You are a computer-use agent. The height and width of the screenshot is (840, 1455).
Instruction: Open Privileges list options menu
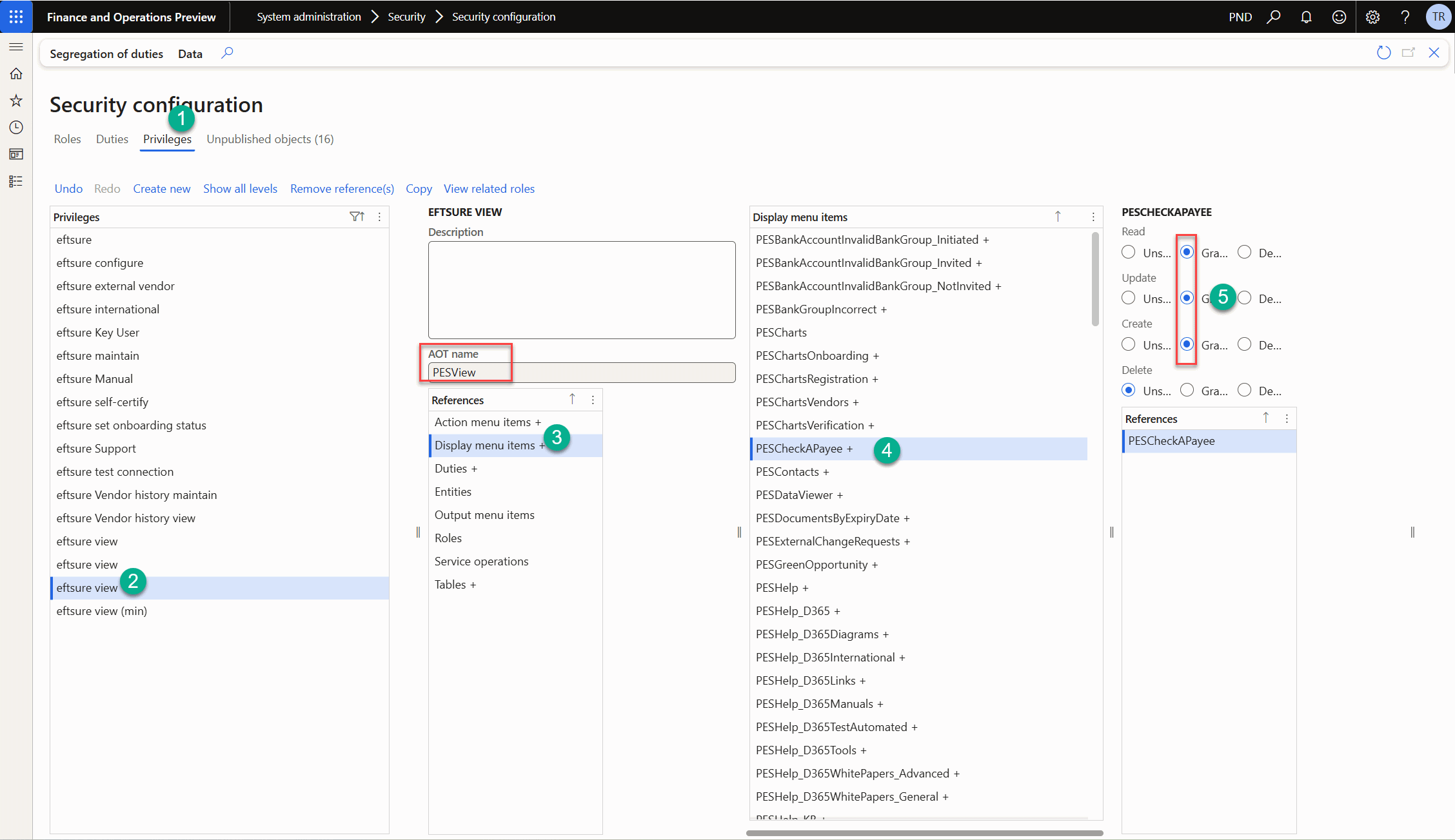pyautogui.click(x=379, y=217)
